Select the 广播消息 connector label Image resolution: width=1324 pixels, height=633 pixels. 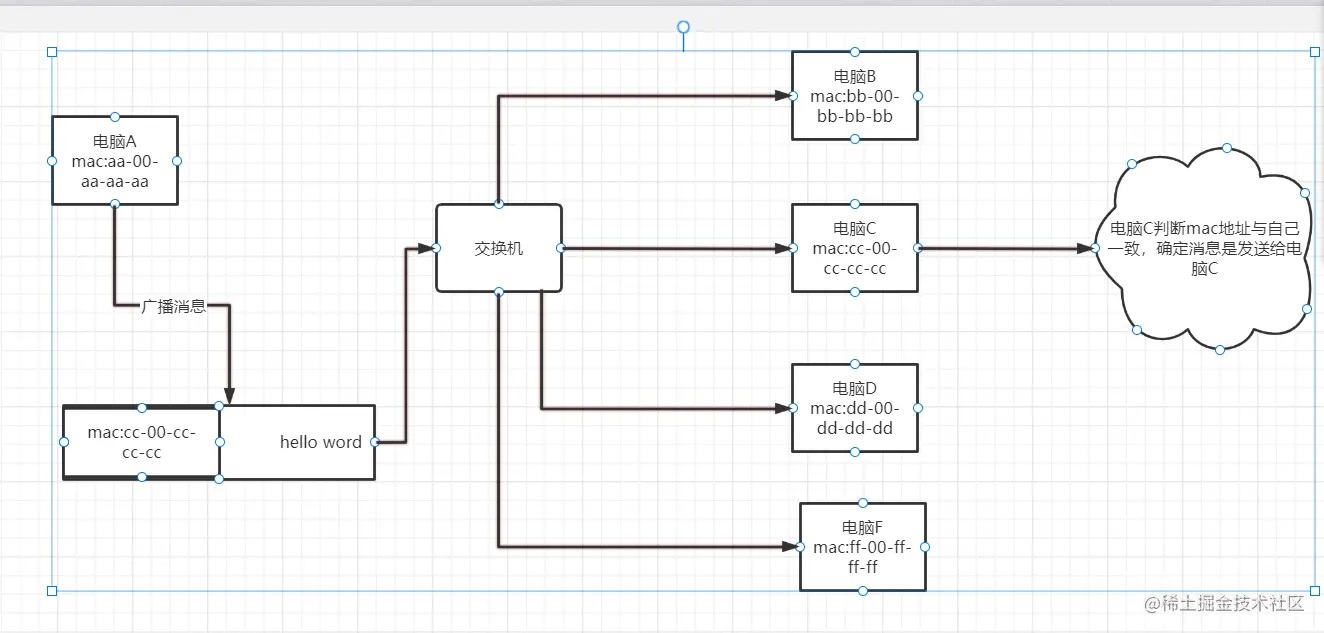174,307
